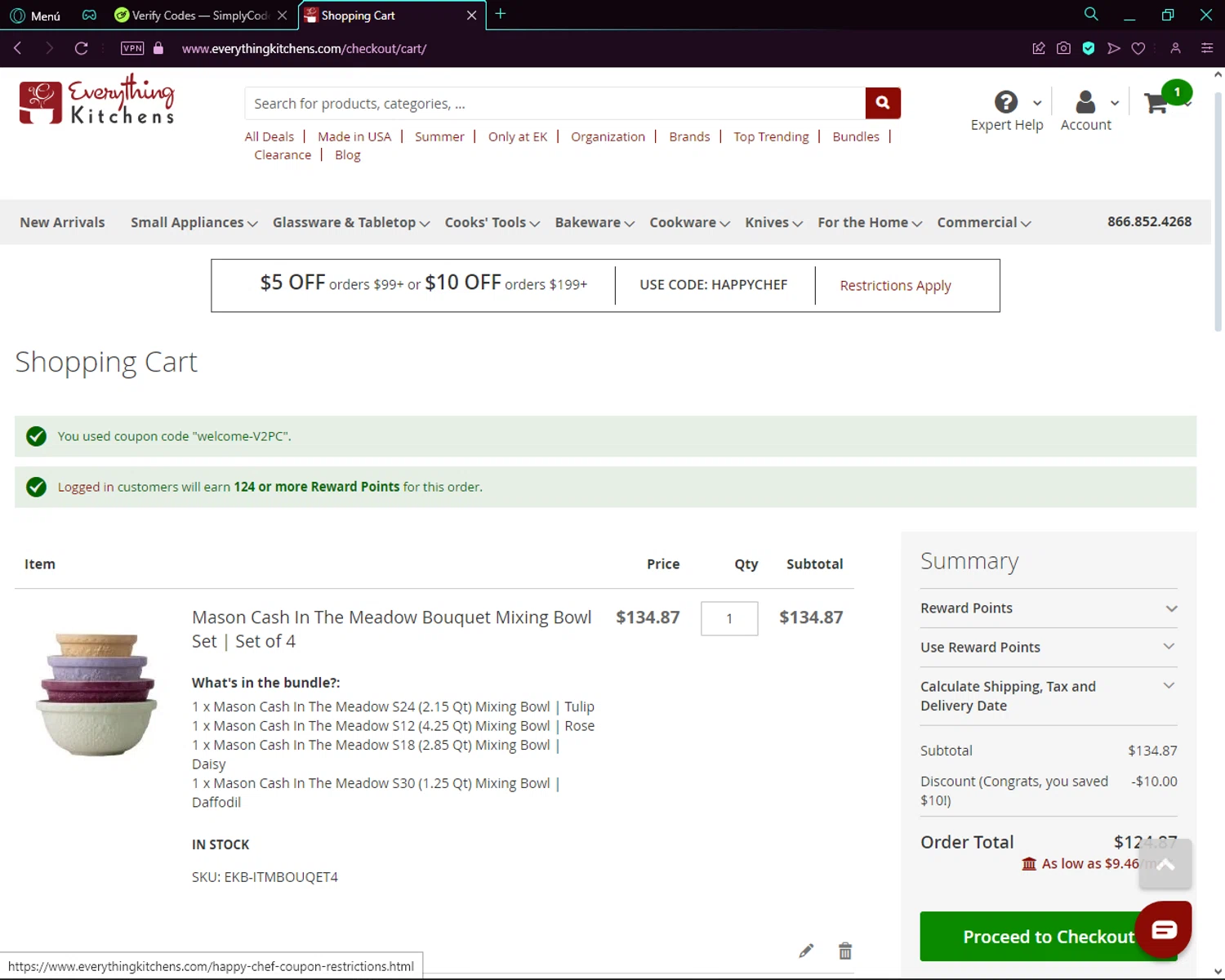
Task: Open the Clearance link
Action: (283, 154)
